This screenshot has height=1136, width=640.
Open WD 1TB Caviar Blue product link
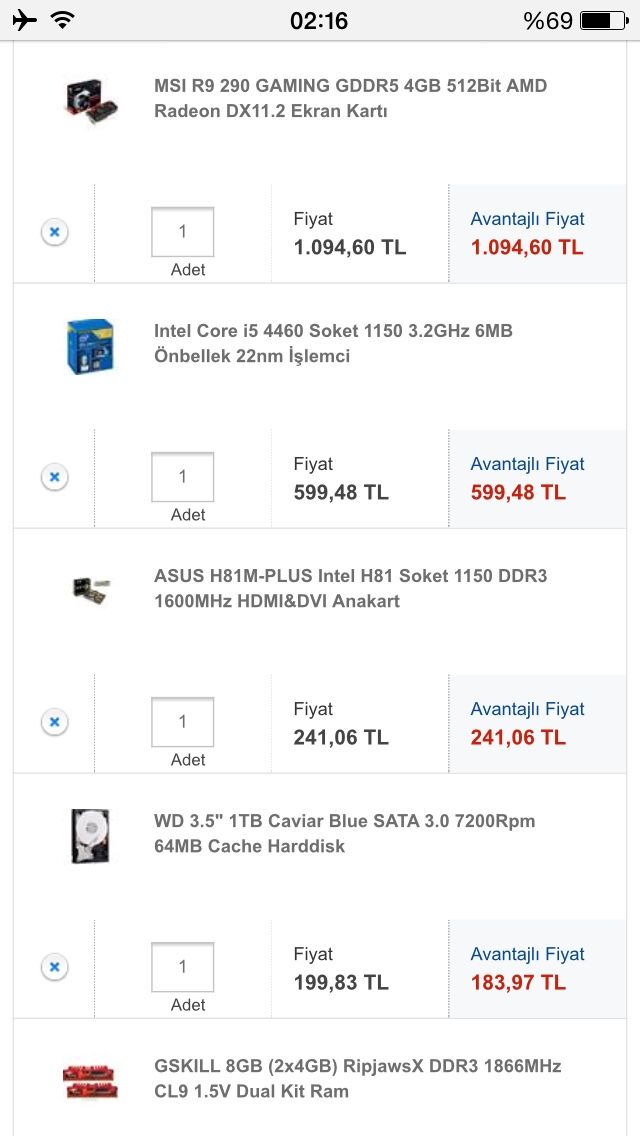click(344, 833)
